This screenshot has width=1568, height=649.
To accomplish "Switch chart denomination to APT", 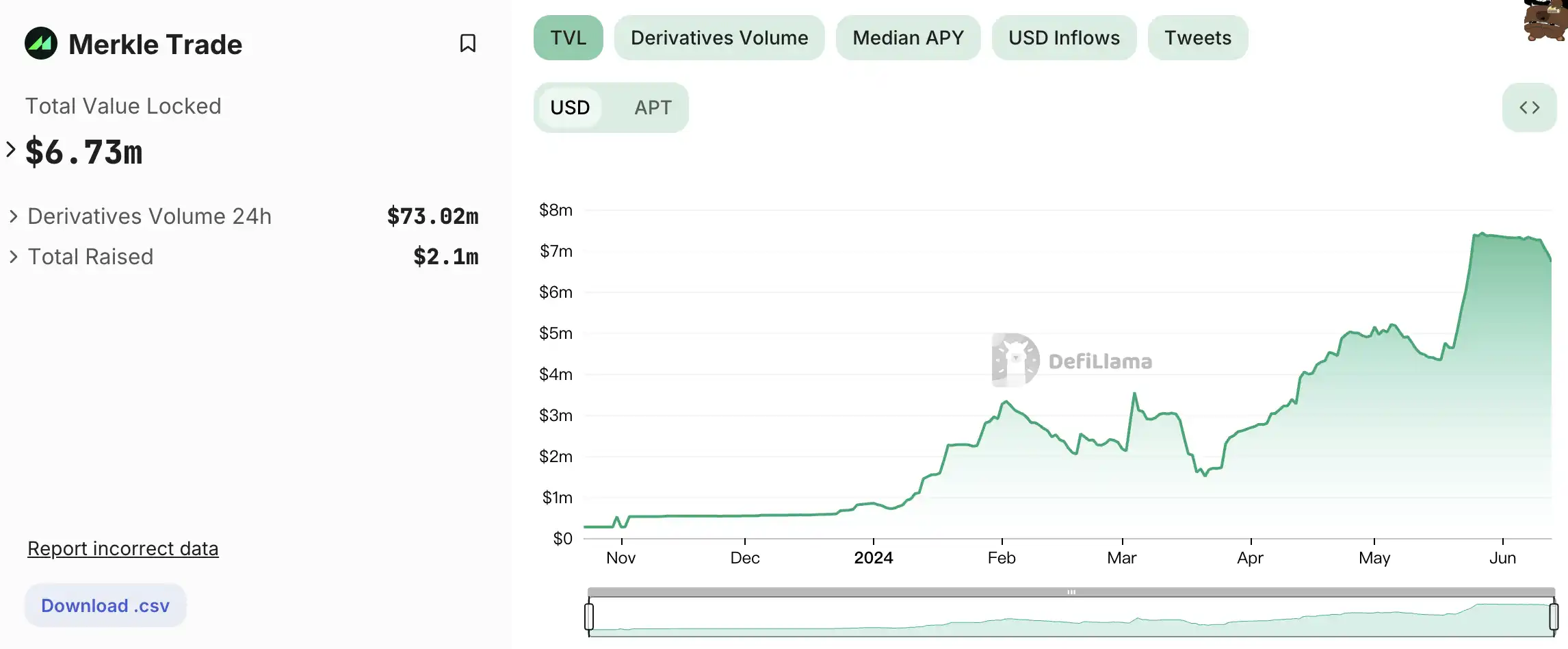I will tap(653, 107).
